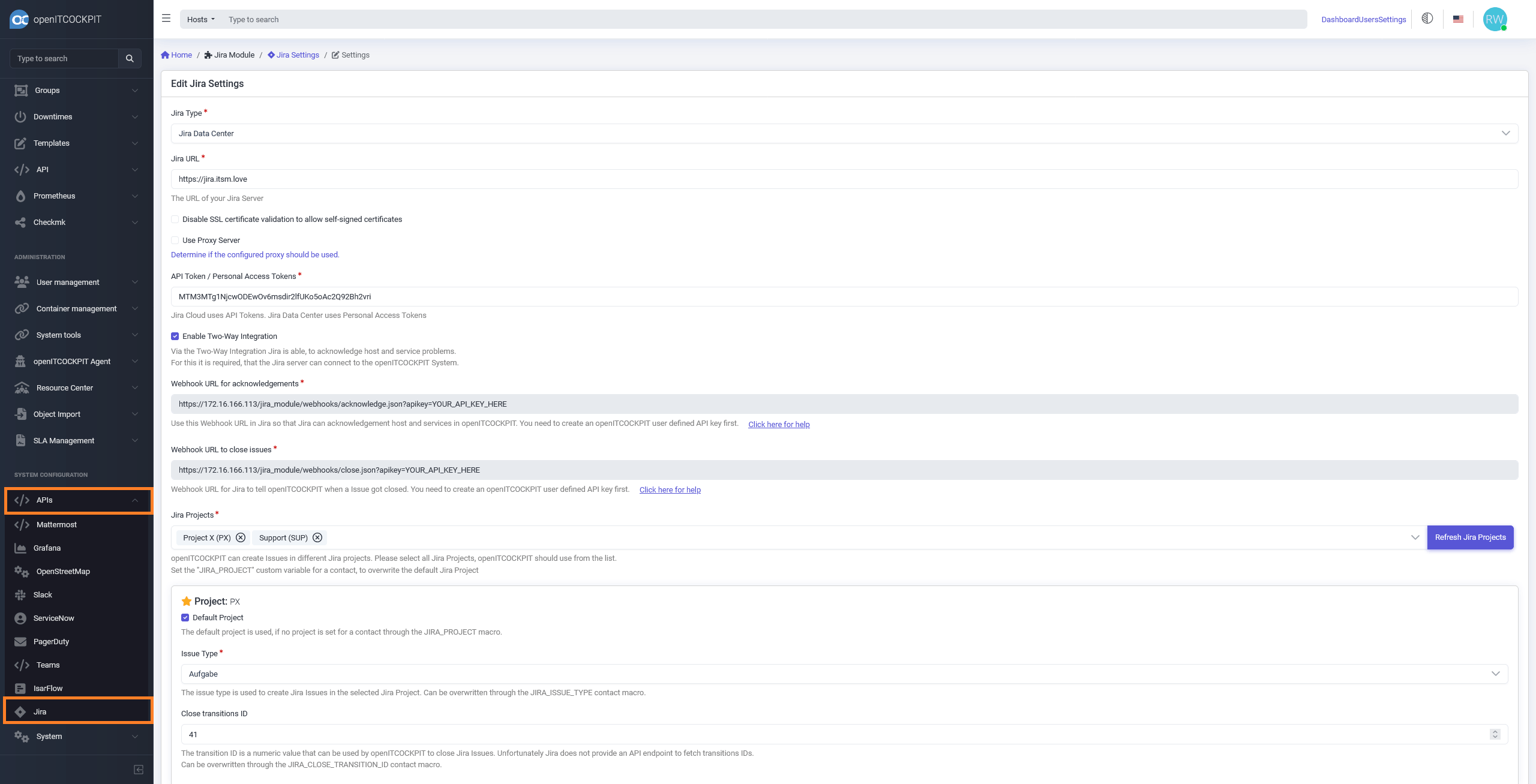This screenshot has height=784, width=1536.
Task: Click the ServiceNow user-circle icon
Action: coord(20,618)
